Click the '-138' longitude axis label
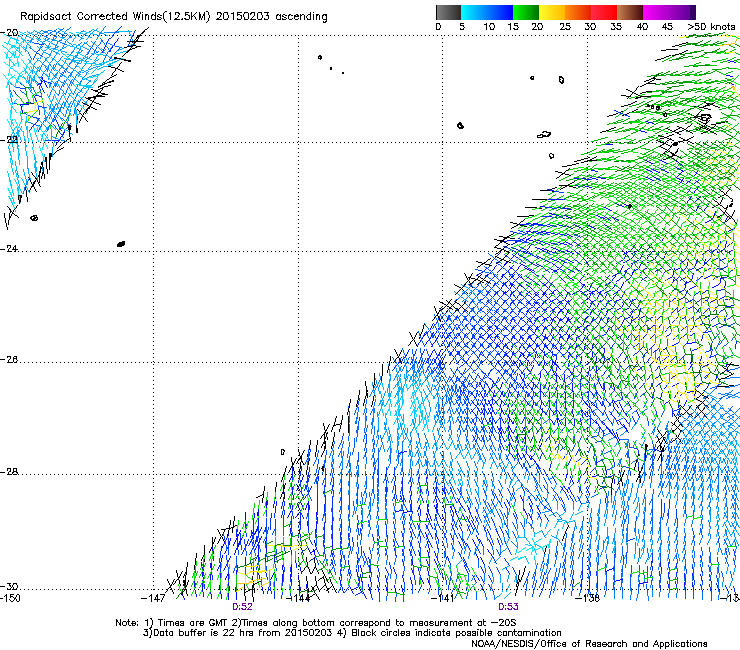 587,598
